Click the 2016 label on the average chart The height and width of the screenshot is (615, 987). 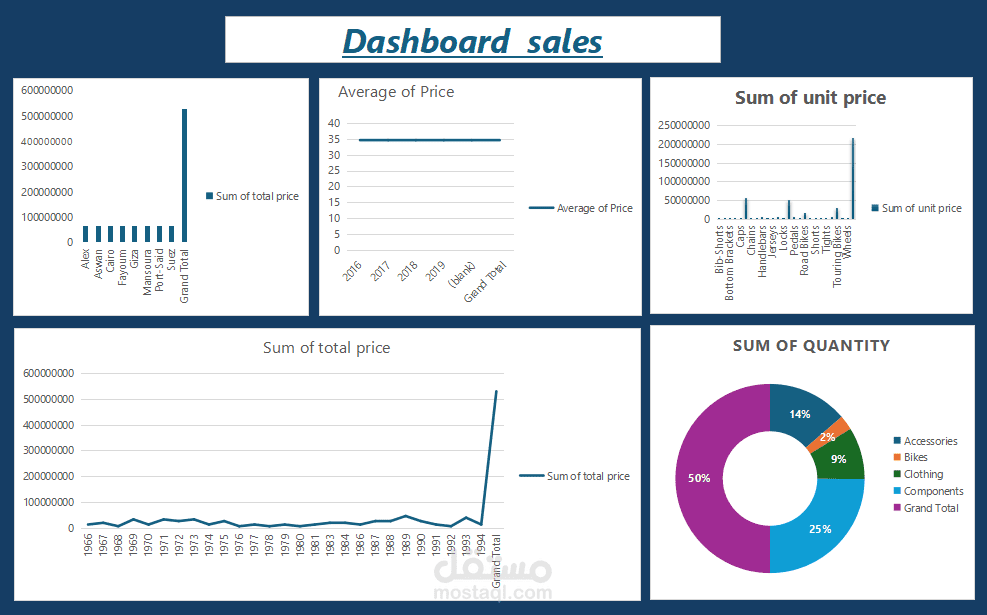pos(352,271)
